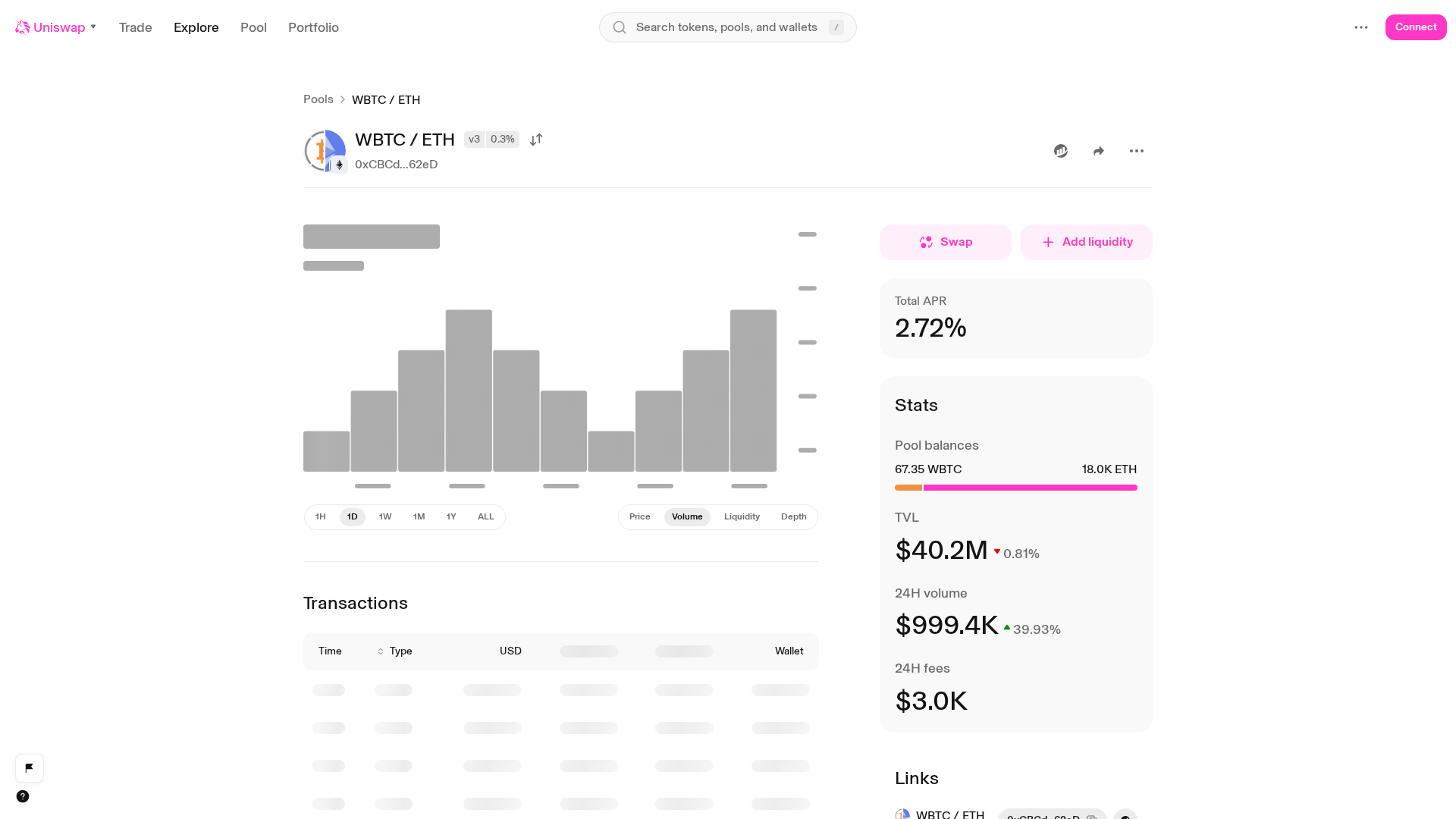Click the v3 protocol version badge

tap(474, 140)
